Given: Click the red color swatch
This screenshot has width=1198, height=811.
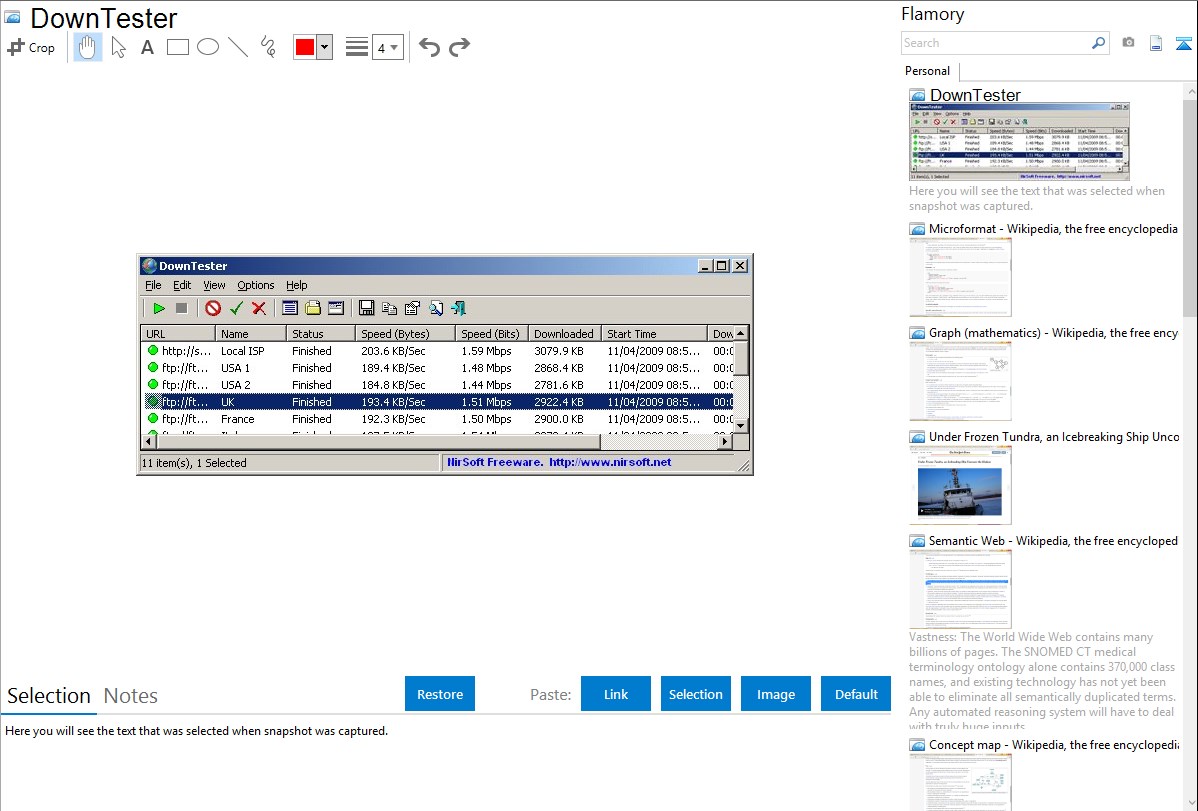Looking at the screenshot, I should coord(305,47).
